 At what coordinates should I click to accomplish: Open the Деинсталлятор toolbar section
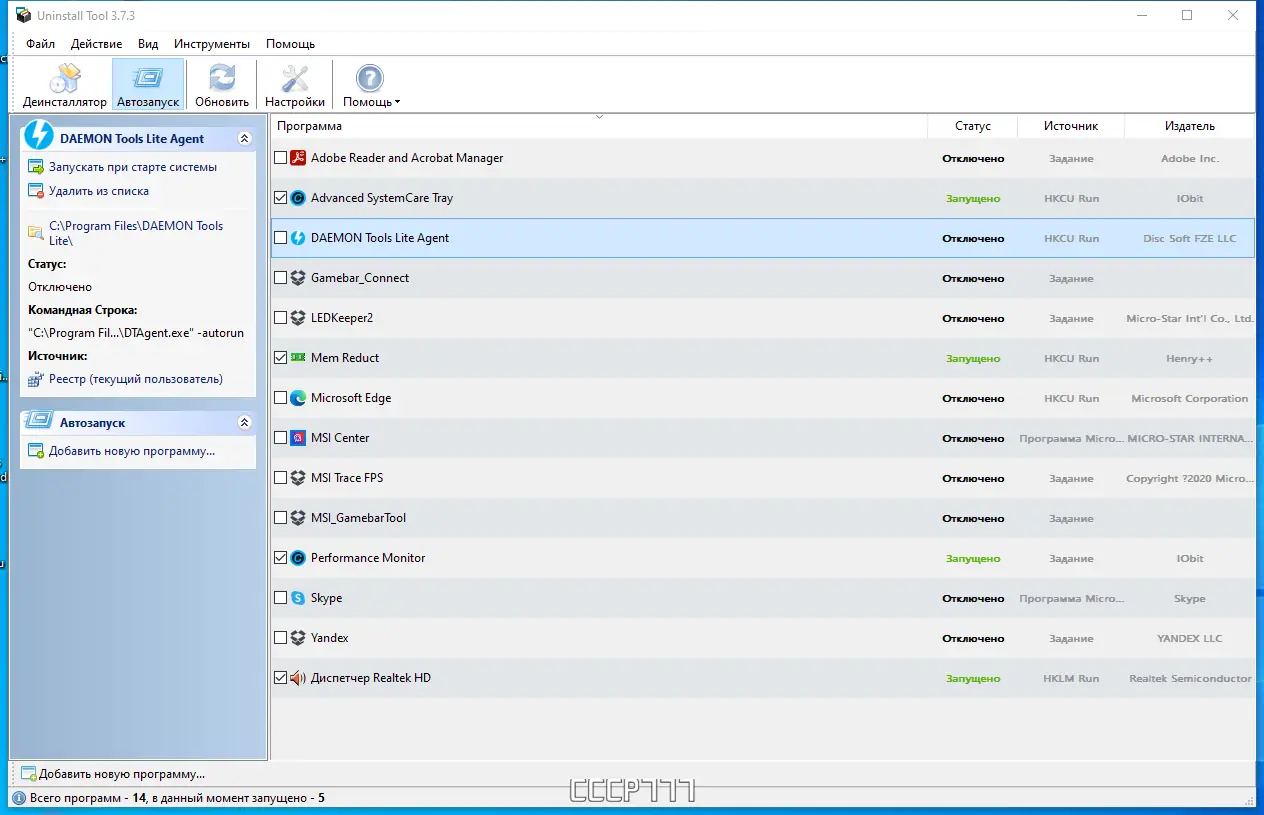65,85
